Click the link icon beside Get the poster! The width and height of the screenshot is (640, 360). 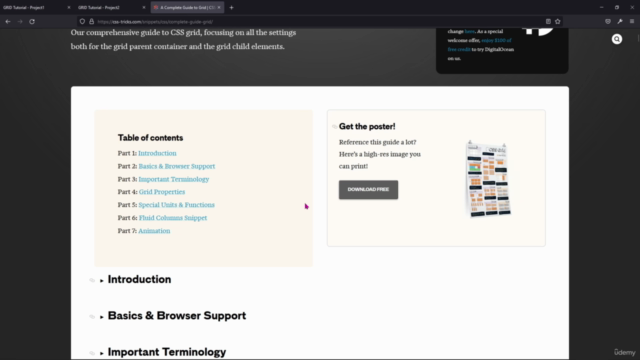(x=334, y=127)
